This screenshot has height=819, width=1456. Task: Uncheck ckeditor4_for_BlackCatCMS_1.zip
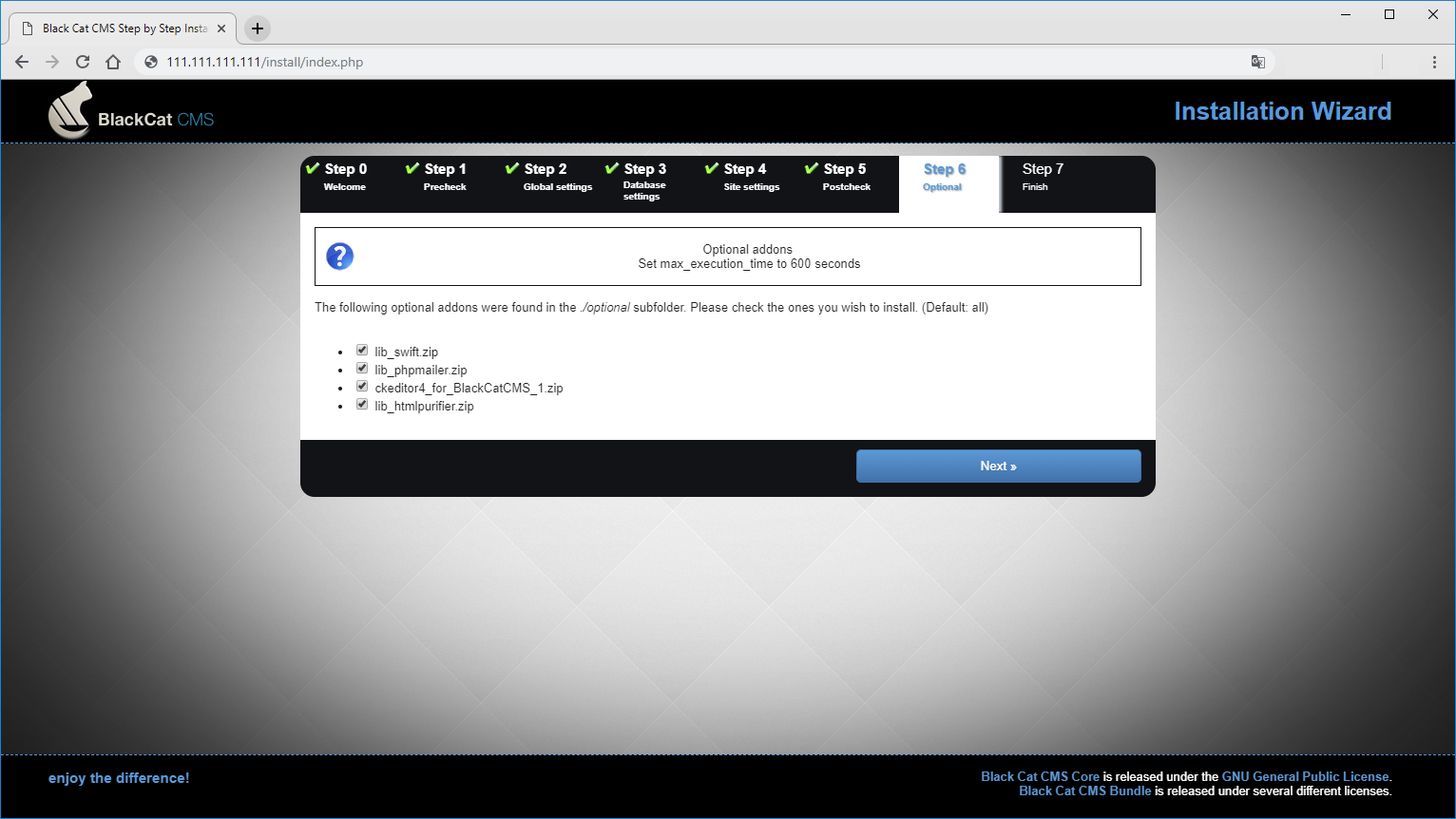362,386
